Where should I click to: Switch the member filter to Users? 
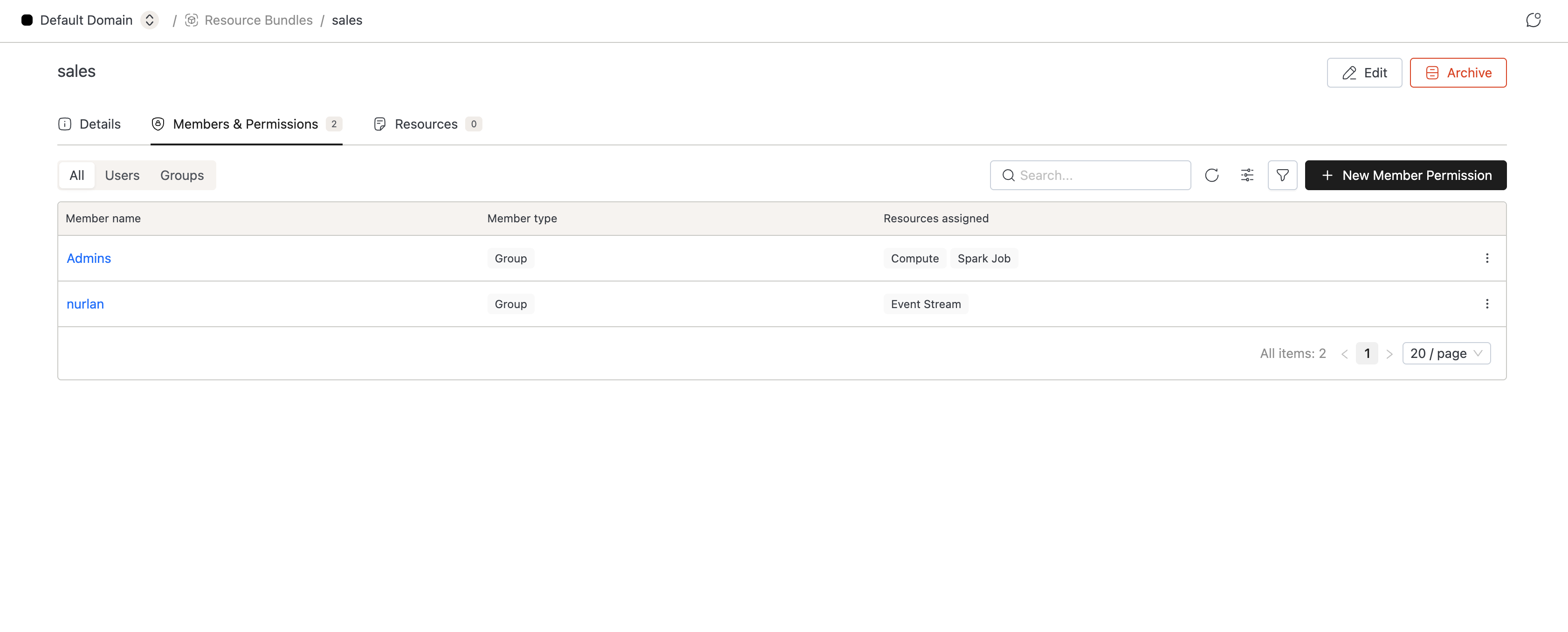[122, 175]
